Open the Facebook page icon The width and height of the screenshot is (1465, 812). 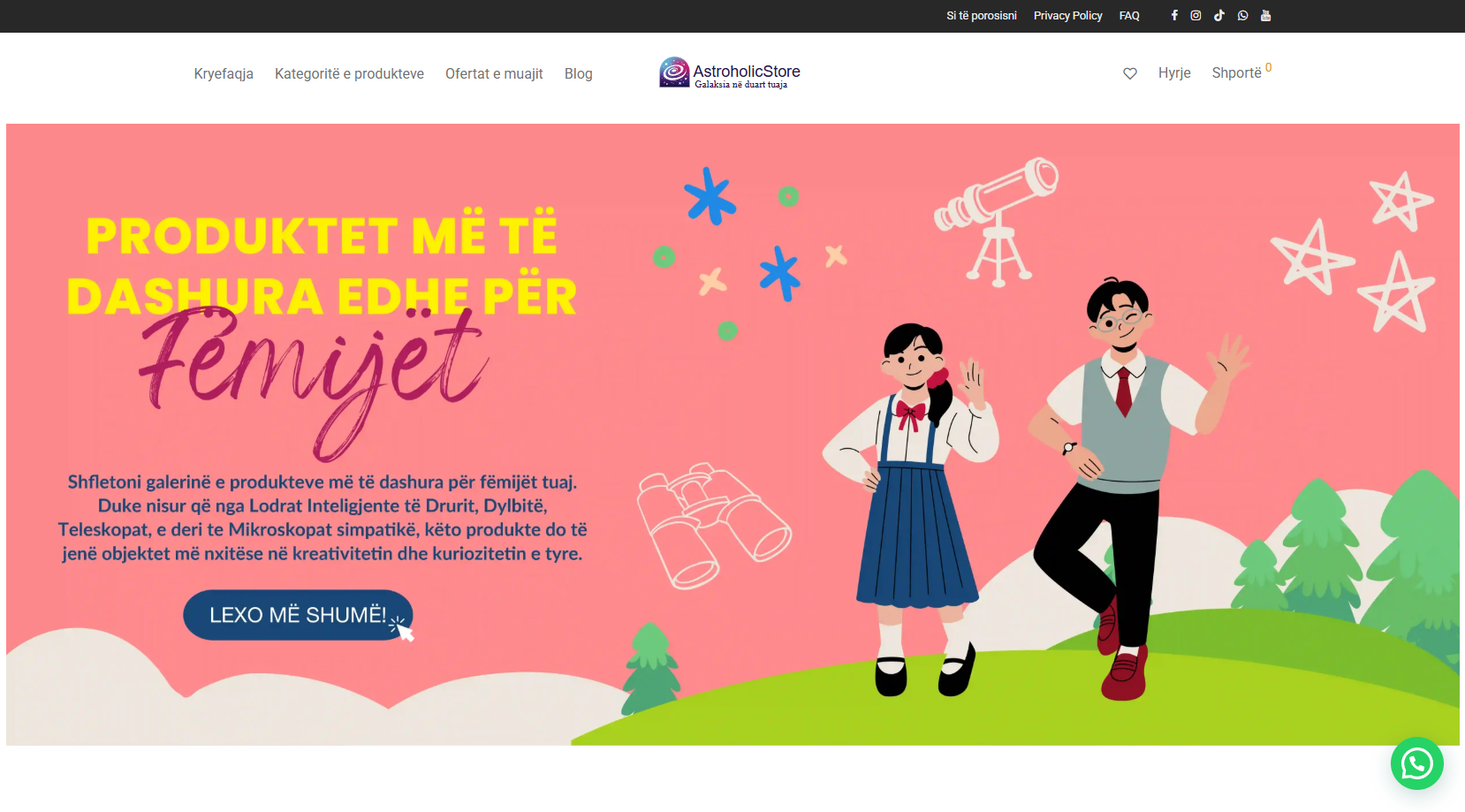(x=1174, y=16)
